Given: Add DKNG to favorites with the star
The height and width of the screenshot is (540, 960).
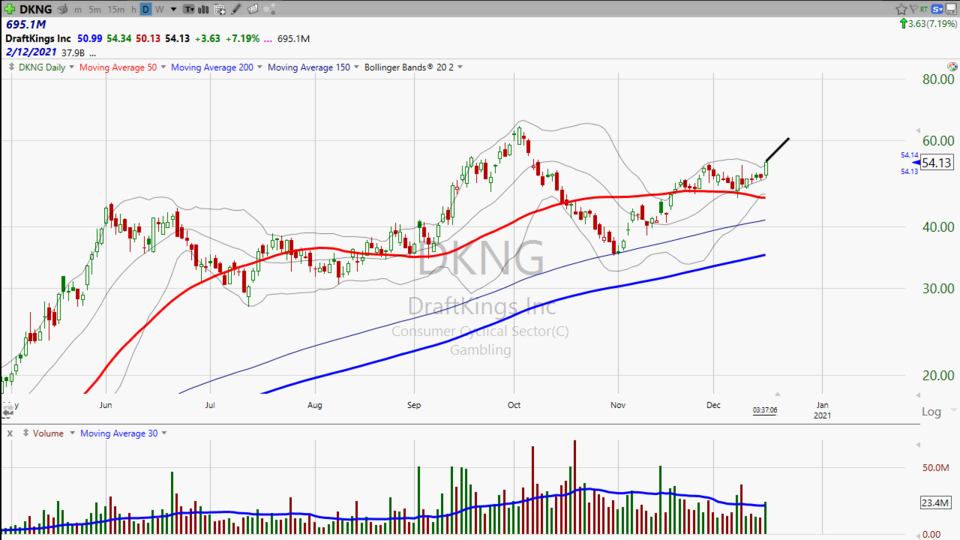Looking at the screenshot, I should pyautogui.click(x=901, y=9).
